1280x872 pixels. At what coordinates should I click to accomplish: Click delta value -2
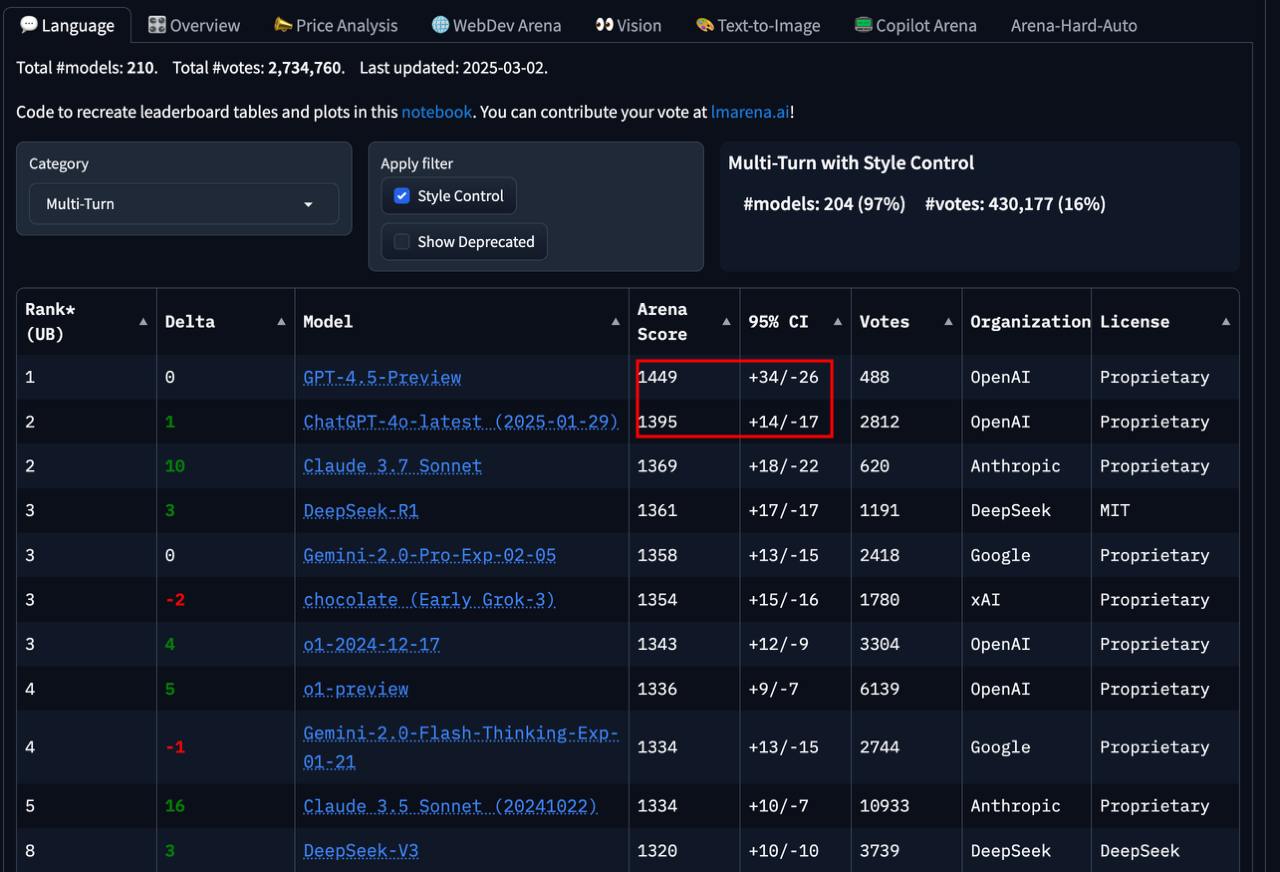tap(175, 600)
